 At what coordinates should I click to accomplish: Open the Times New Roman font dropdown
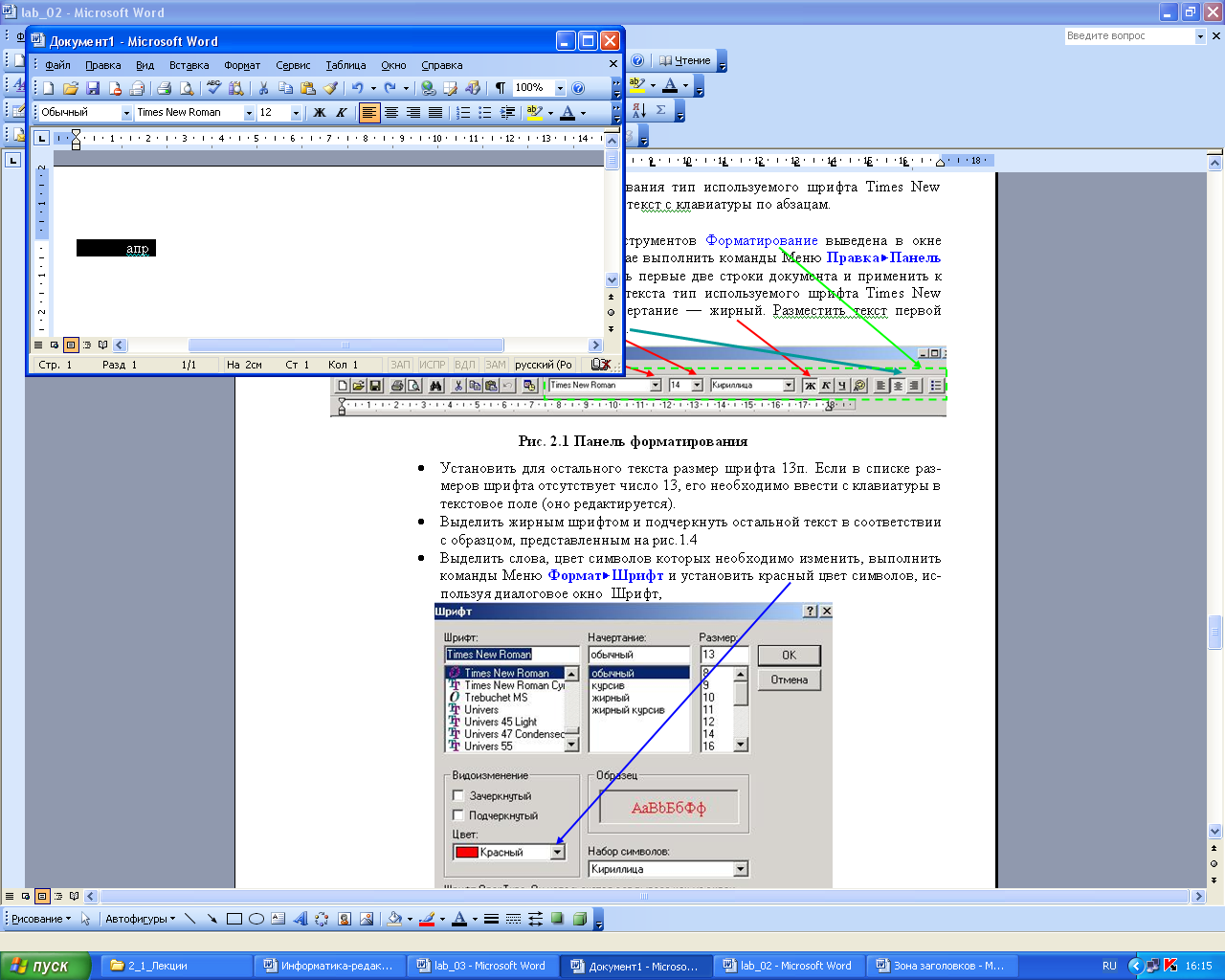(x=249, y=113)
